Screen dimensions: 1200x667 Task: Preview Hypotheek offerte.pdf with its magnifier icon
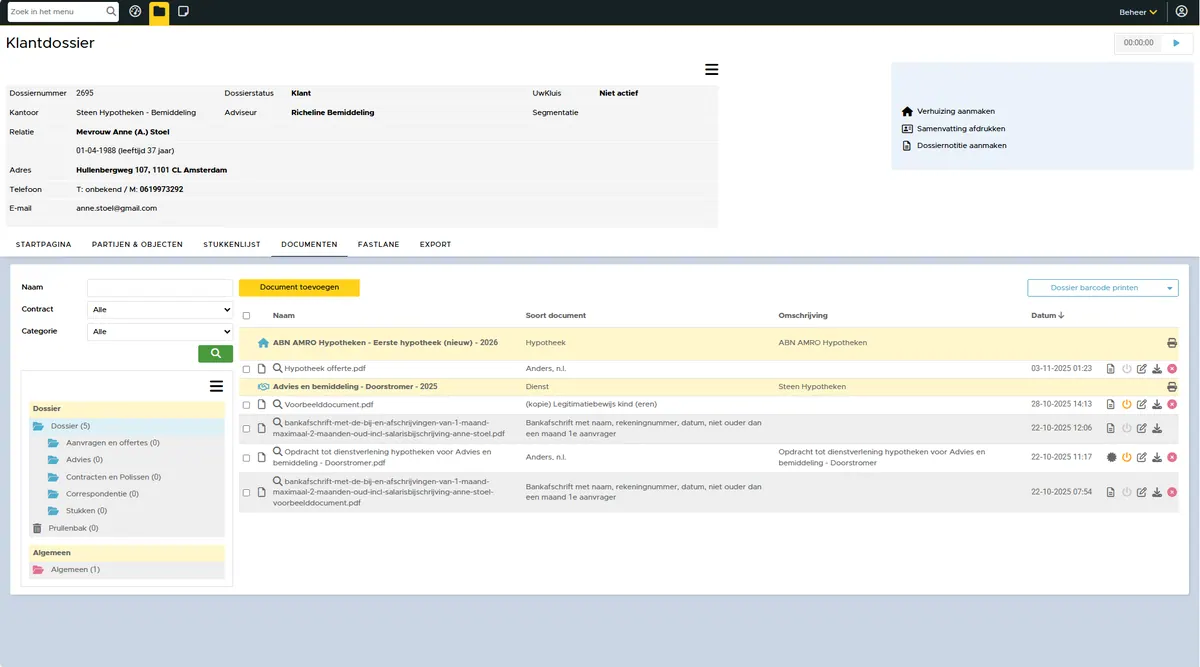(x=278, y=369)
